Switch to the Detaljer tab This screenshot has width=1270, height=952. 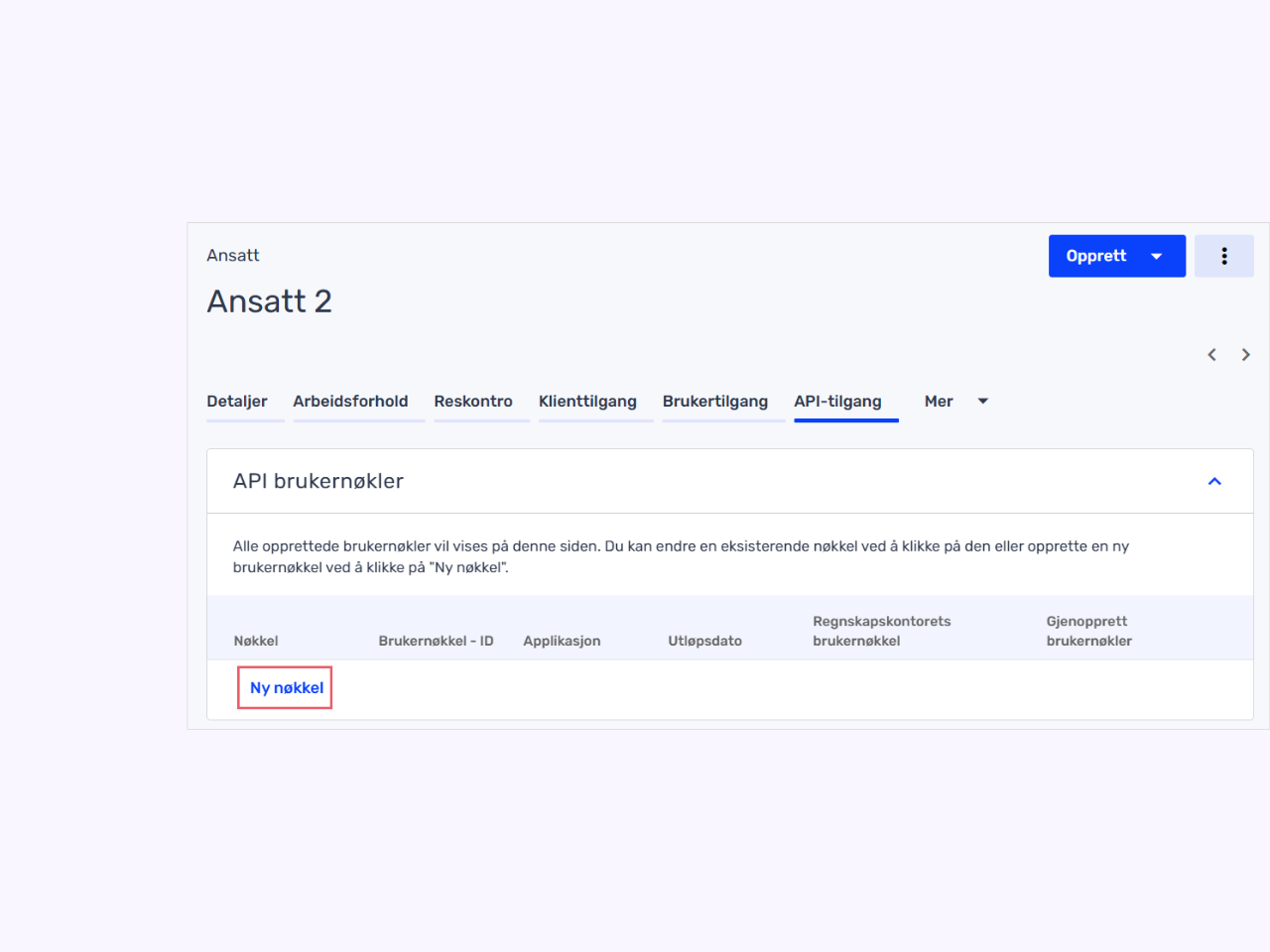237,402
